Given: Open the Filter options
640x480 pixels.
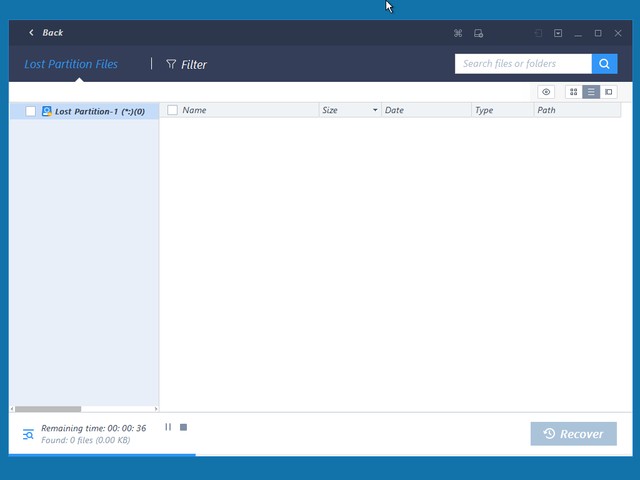Looking at the screenshot, I should [x=187, y=64].
